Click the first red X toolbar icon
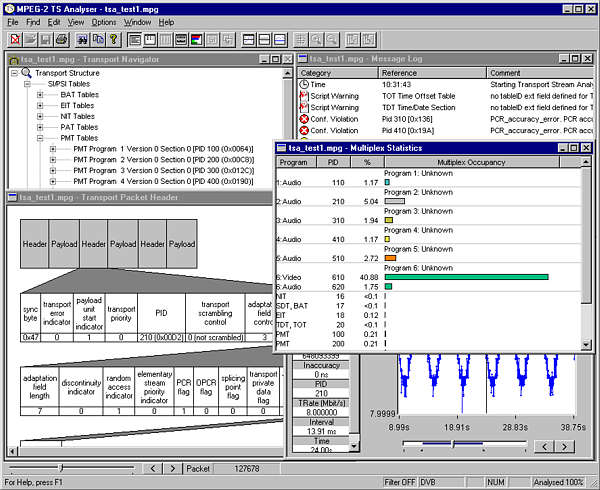600x490 pixels. pos(14,40)
